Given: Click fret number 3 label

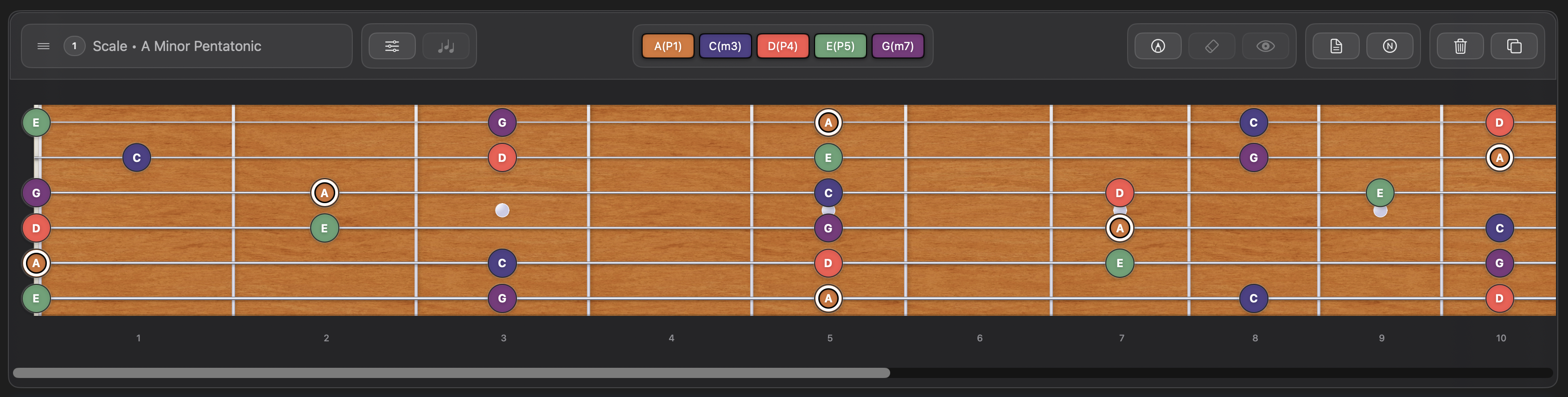Looking at the screenshot, I should 504,338.
